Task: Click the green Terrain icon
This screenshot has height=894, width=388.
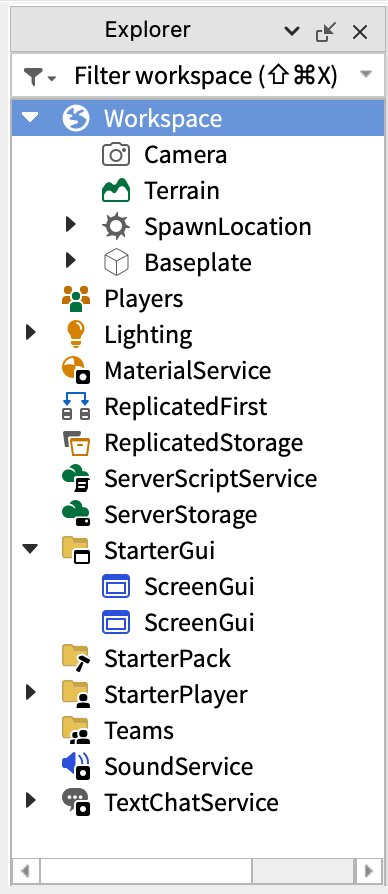Action: click(x=116, y=190)
